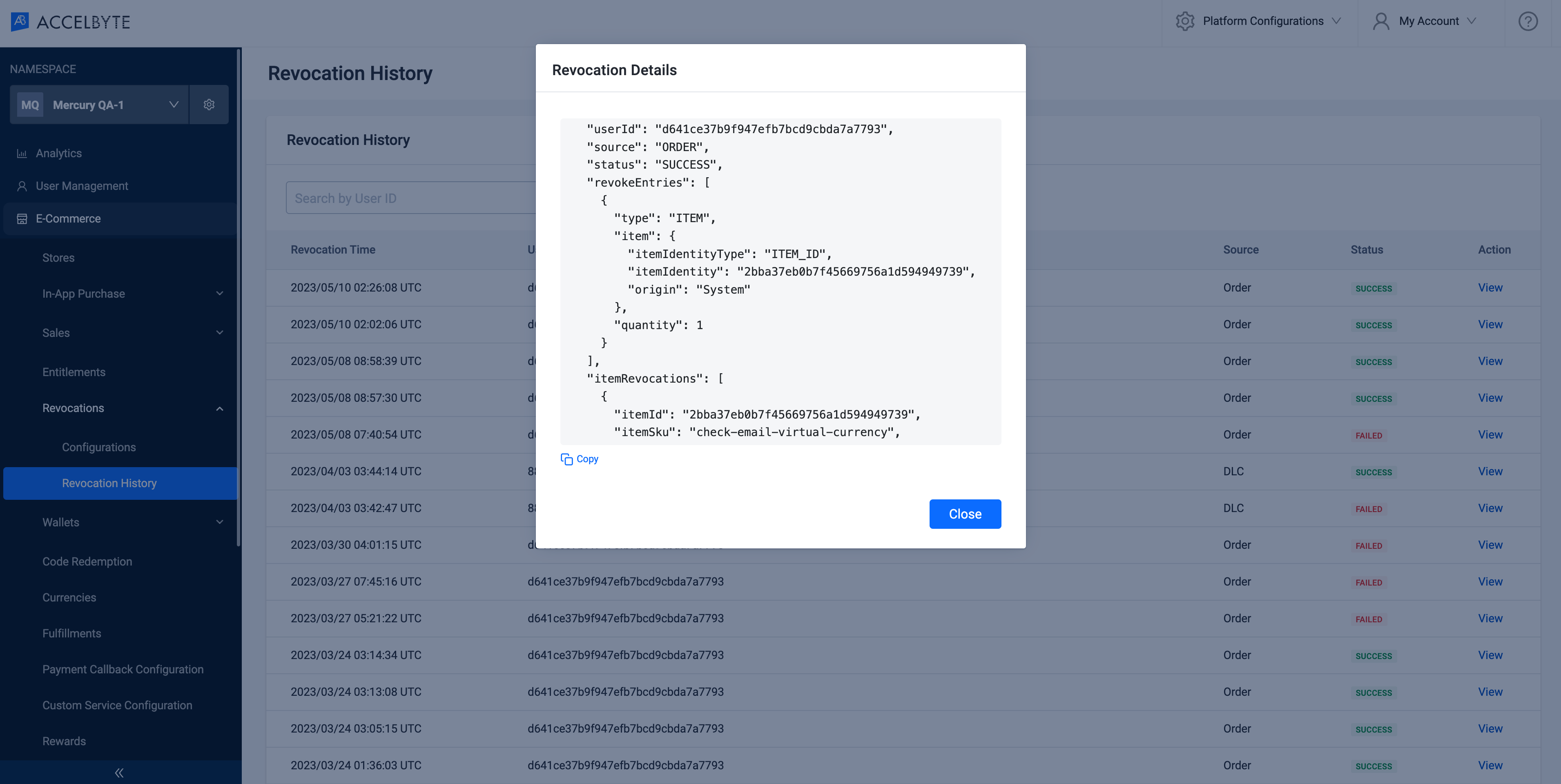The image size is (1561, 784).
Task: Close the Revocation Details dialog
Action: click(x=965, y=514)
